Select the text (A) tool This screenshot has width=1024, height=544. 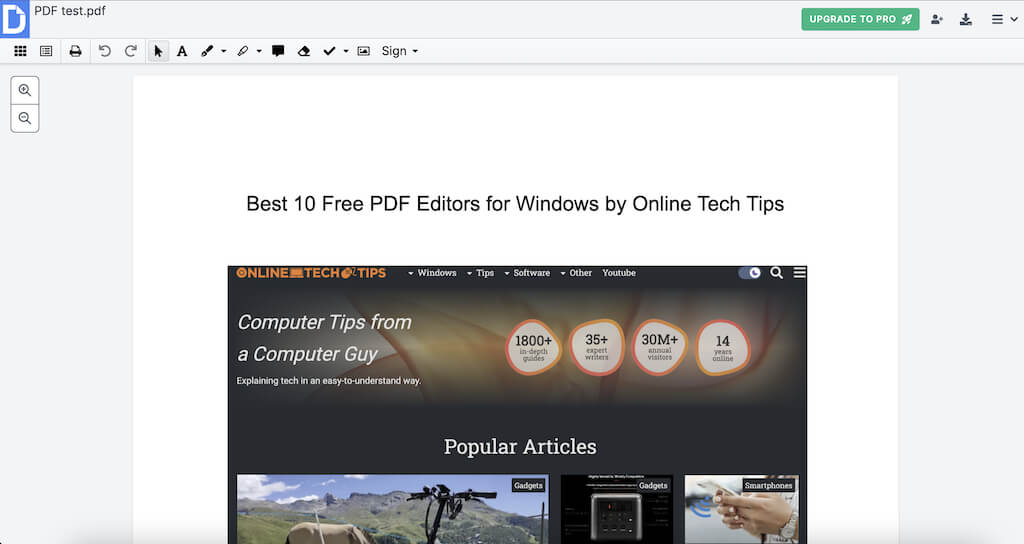tap(182, 51)
